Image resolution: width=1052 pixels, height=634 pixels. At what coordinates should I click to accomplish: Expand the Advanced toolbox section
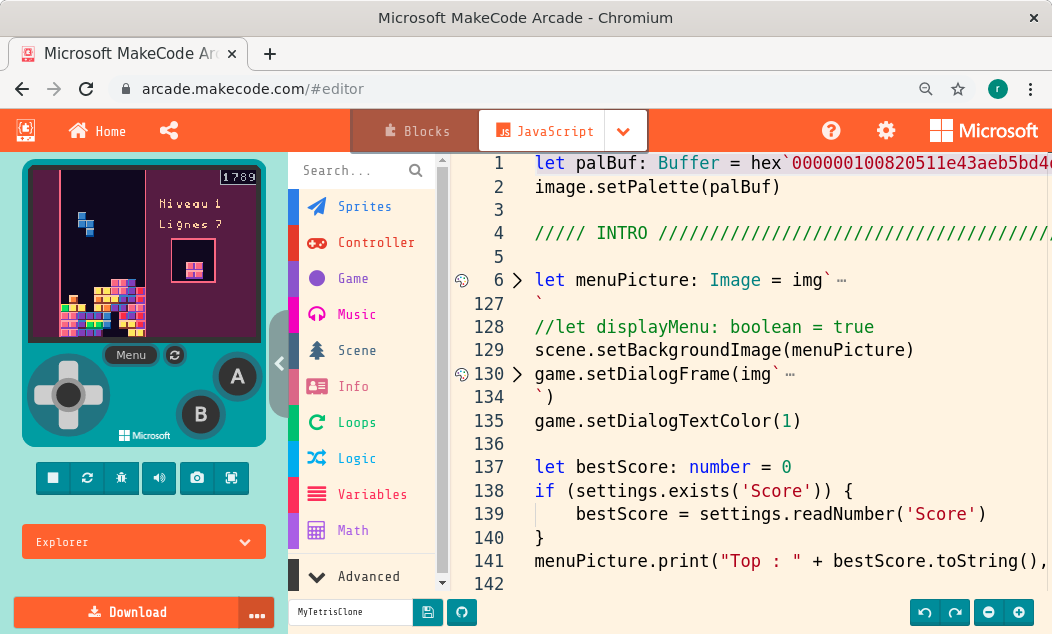point(362,576)
